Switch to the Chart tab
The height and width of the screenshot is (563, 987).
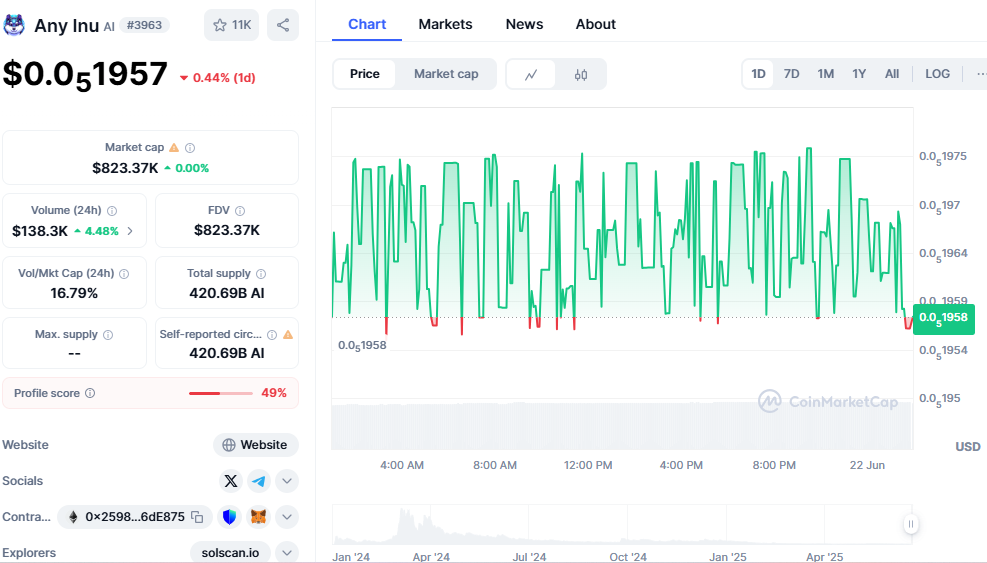(367, 25)
